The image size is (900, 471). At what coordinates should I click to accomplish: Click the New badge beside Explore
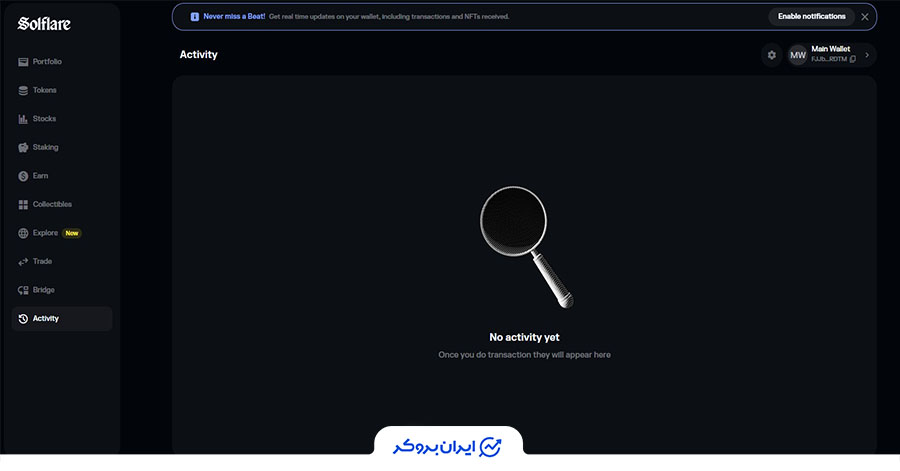[71, 233]
